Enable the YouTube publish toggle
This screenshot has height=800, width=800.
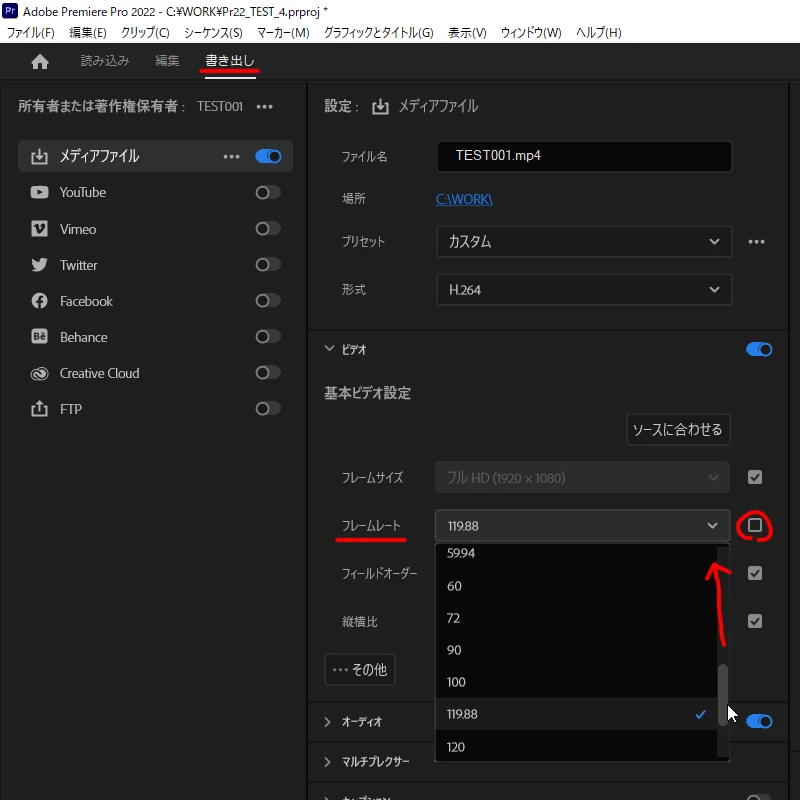pos(268,192)
